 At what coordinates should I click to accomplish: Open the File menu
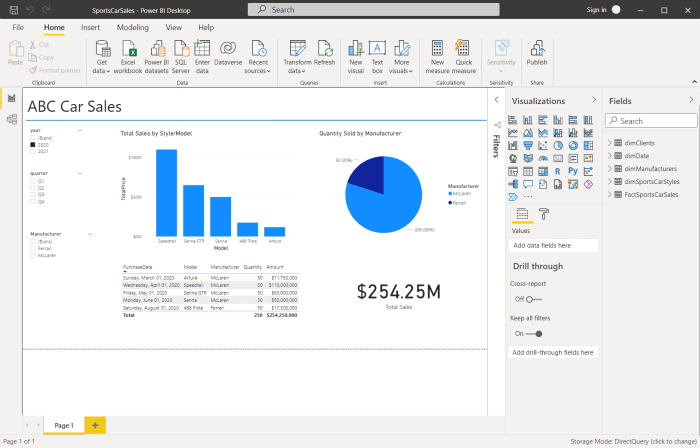pos(18,27)
